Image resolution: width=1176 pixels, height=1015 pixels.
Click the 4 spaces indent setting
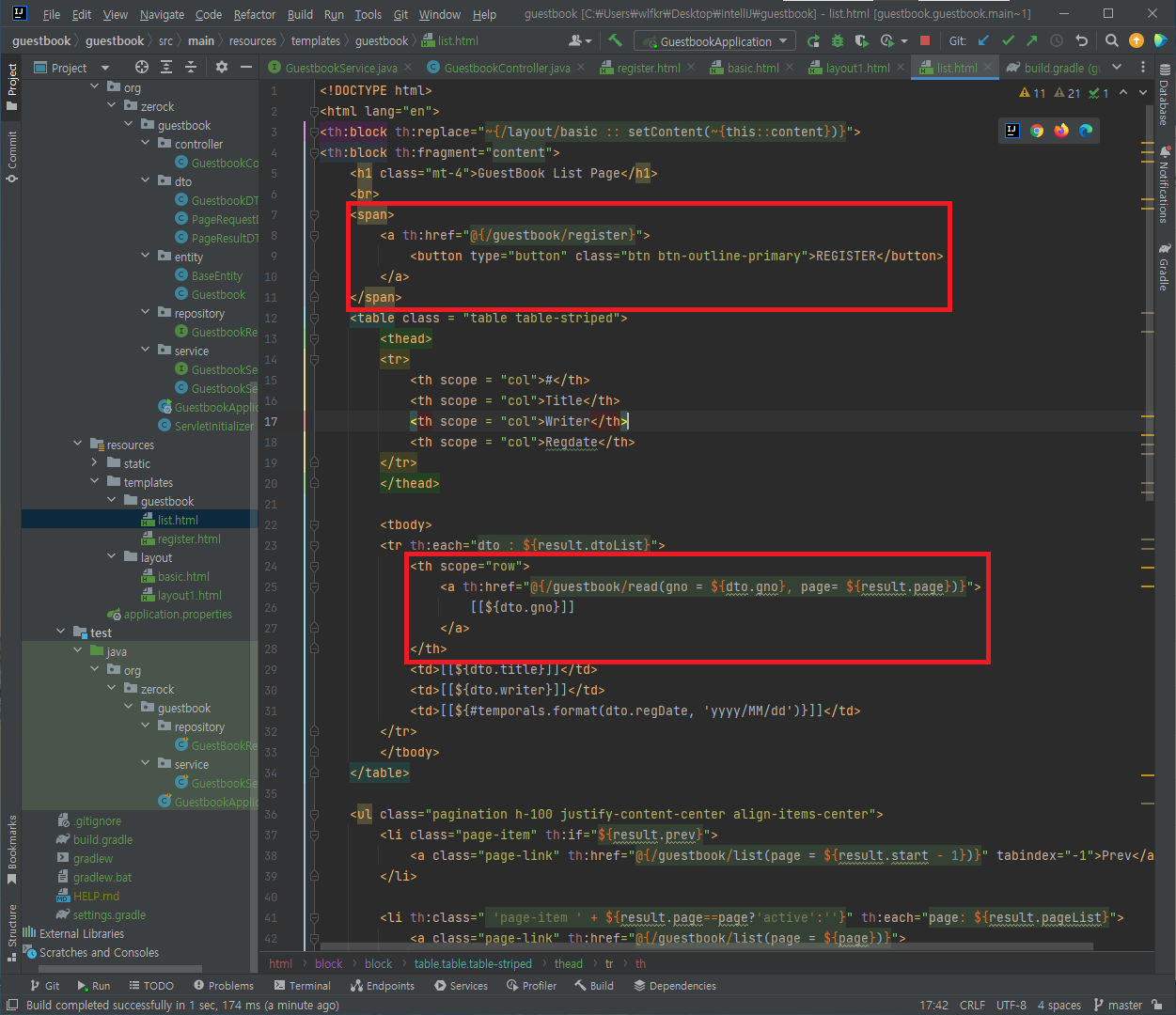[x=1059, y=1005]
